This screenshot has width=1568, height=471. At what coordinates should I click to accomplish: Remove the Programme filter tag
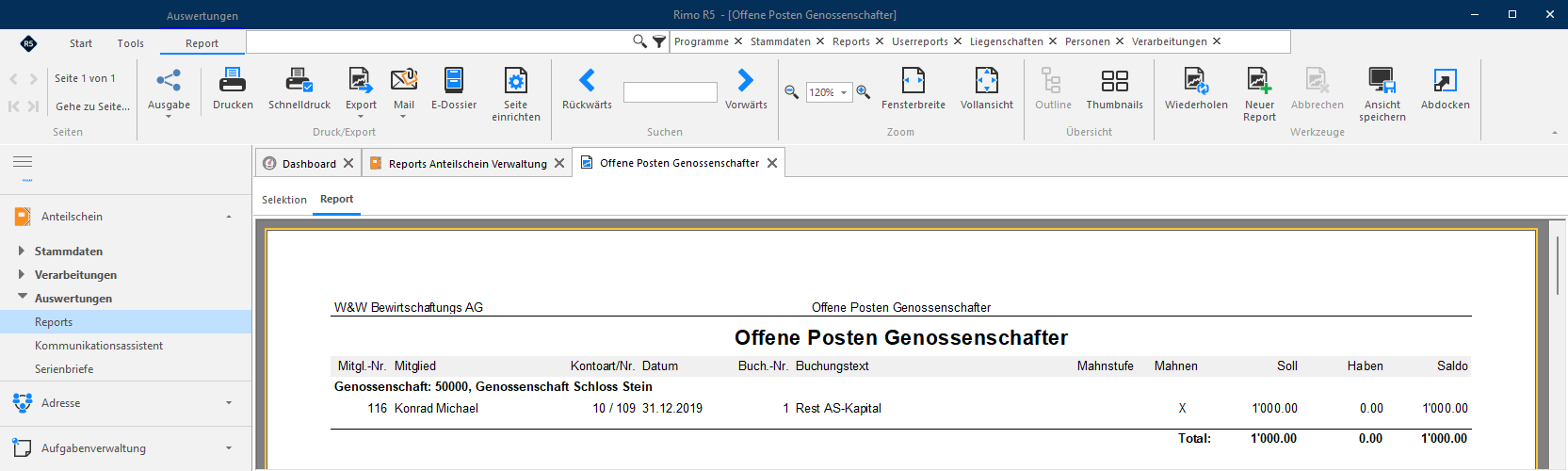[x=738, y=41]
